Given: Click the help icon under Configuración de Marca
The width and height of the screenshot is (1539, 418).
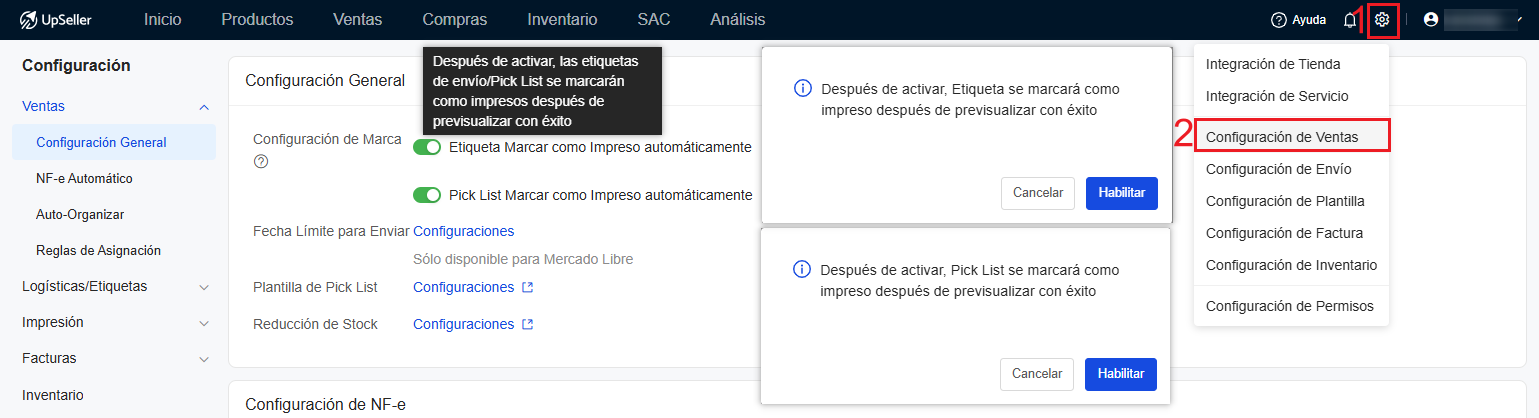Looking at the screenshot, I should click(260, 160).
